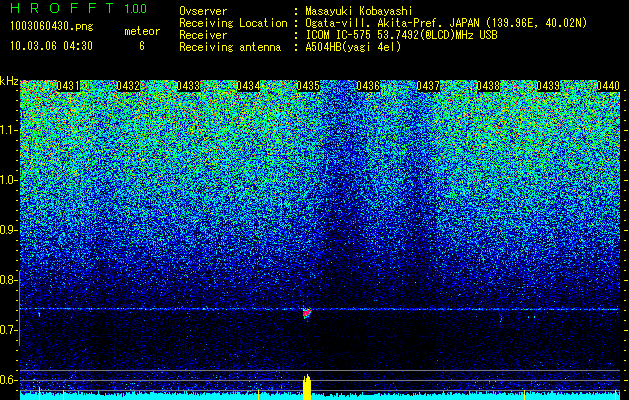Click the 0.7 frequency axis label
629x400 pixels.
point(8,330)
